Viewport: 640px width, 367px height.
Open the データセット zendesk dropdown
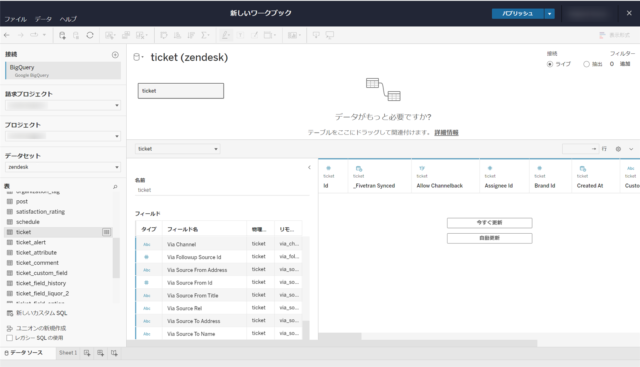[63, 167]
